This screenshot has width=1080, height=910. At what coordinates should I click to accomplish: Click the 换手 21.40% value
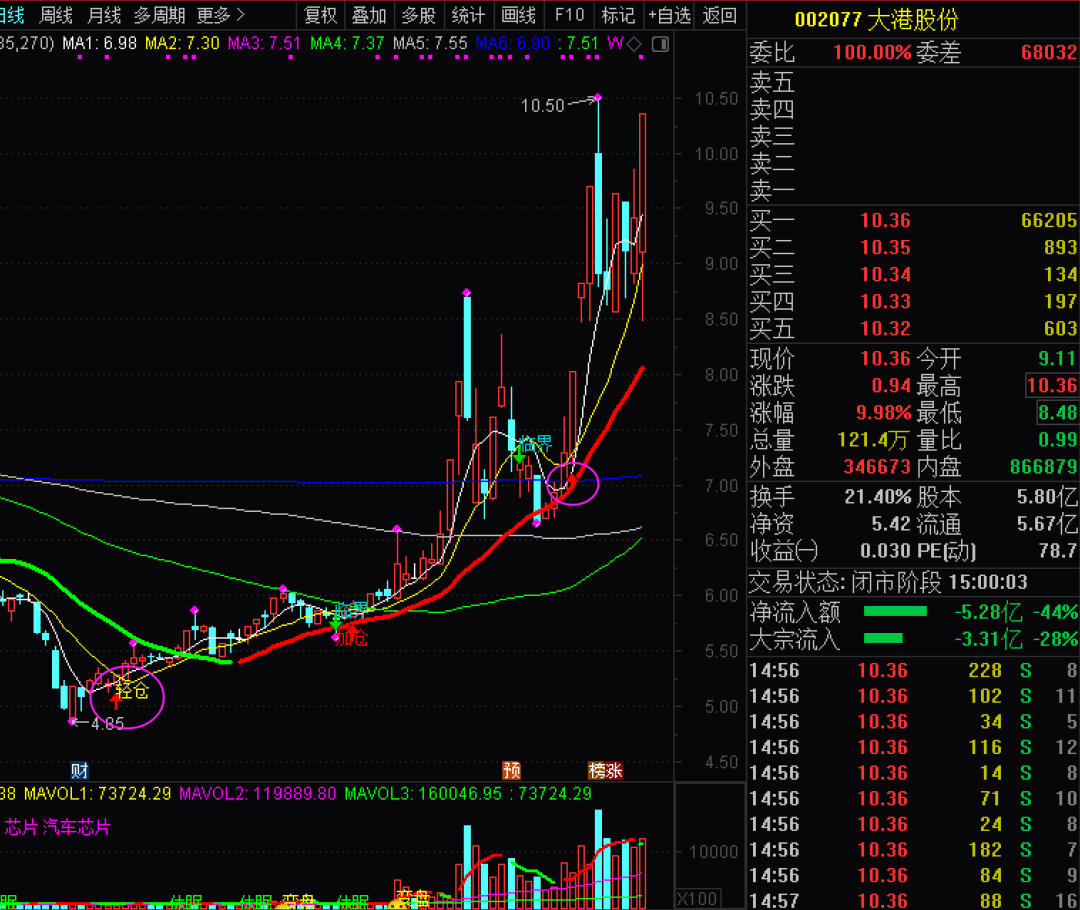coord(878,497)
